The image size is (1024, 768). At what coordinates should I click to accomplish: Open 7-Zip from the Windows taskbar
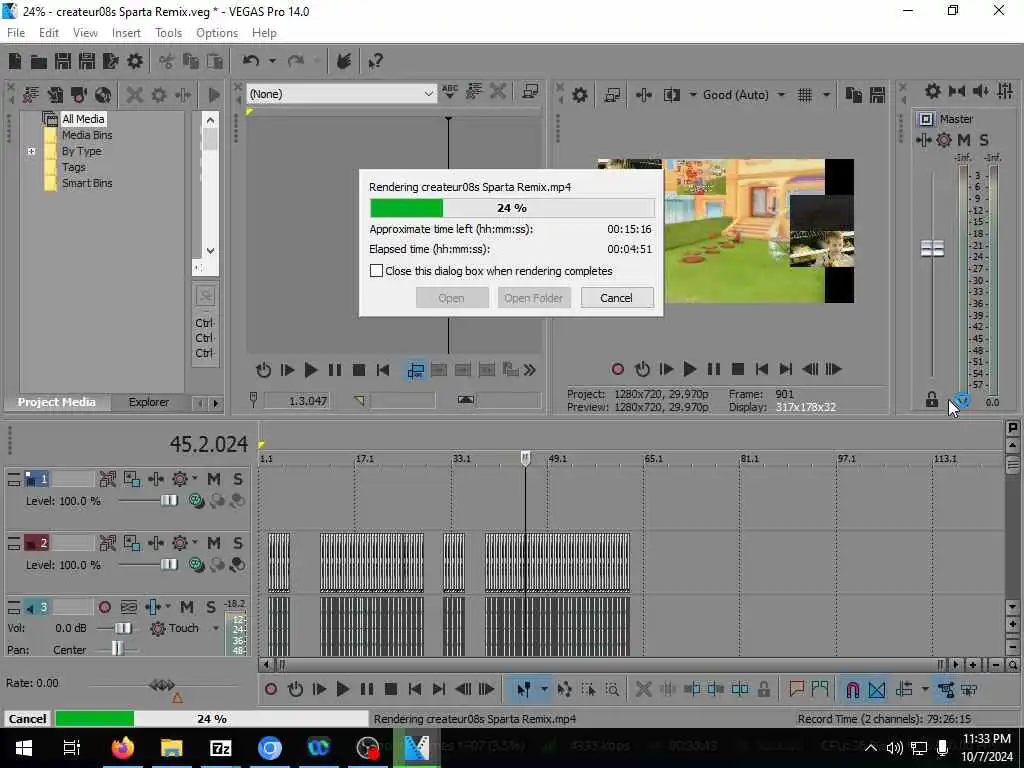tap(220, 748)
